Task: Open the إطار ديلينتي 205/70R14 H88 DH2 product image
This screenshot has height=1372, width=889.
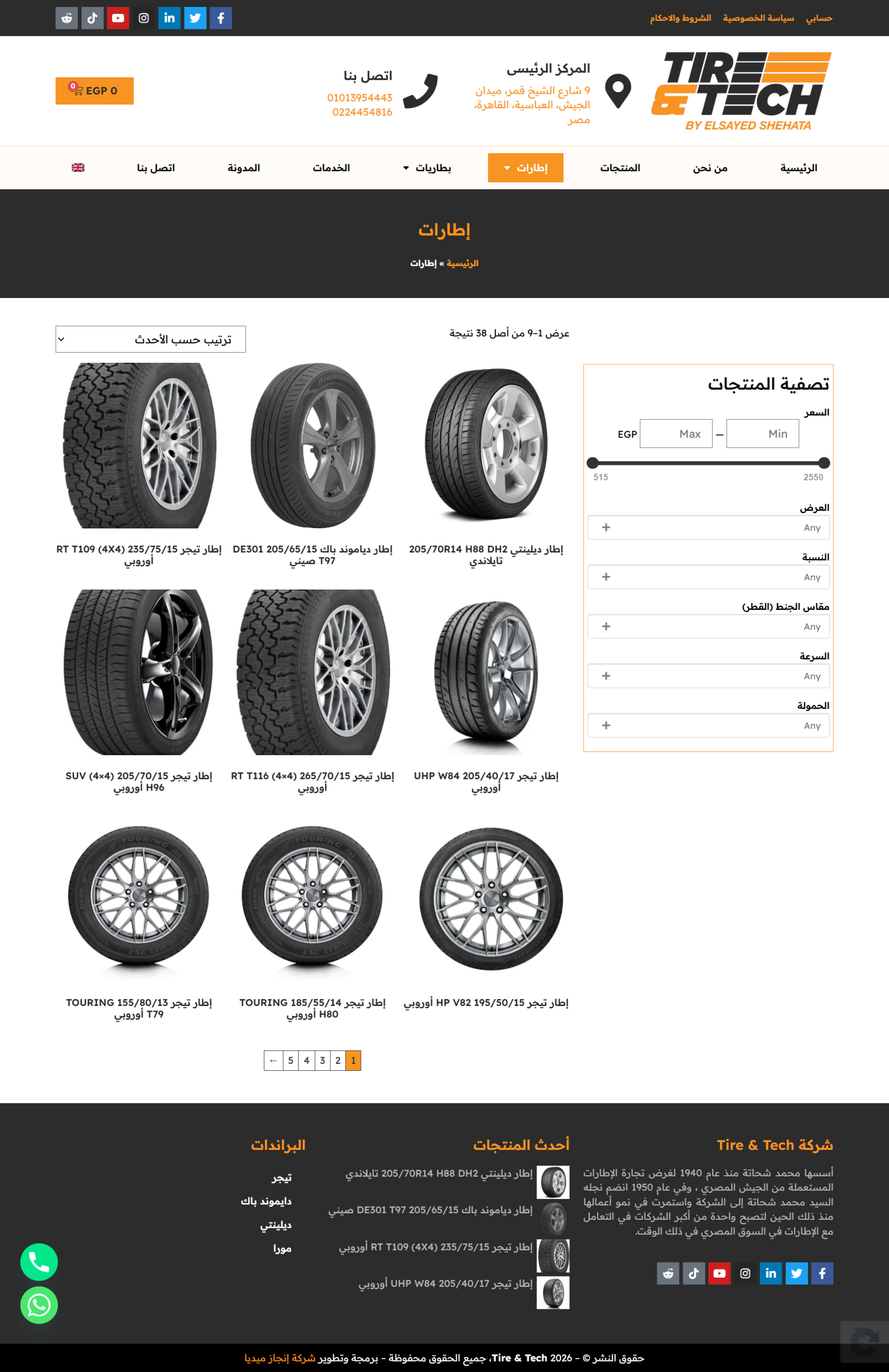Action: point(486,445)
